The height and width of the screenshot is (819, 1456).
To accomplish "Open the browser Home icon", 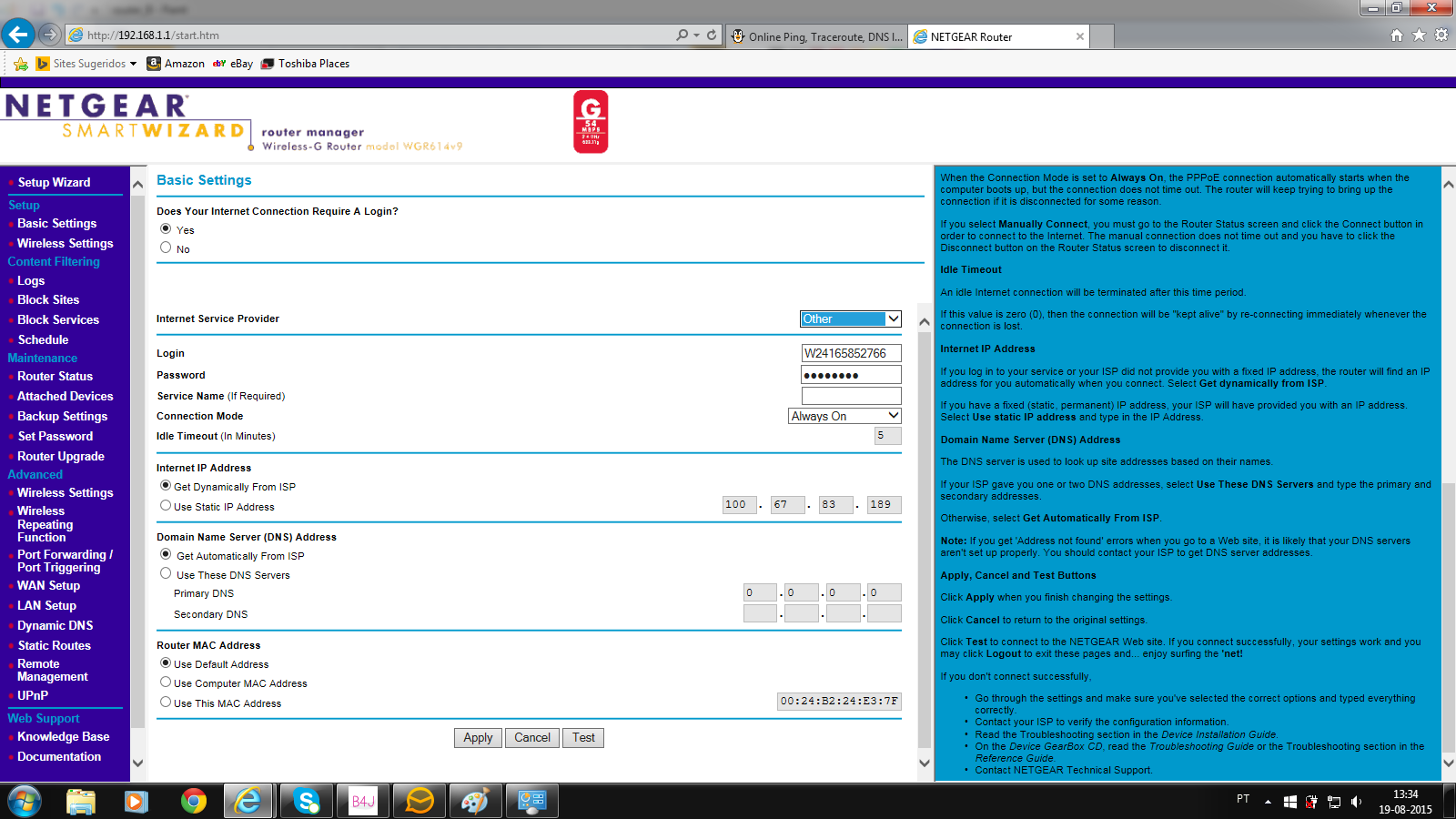I will [x=1397, y=35].
